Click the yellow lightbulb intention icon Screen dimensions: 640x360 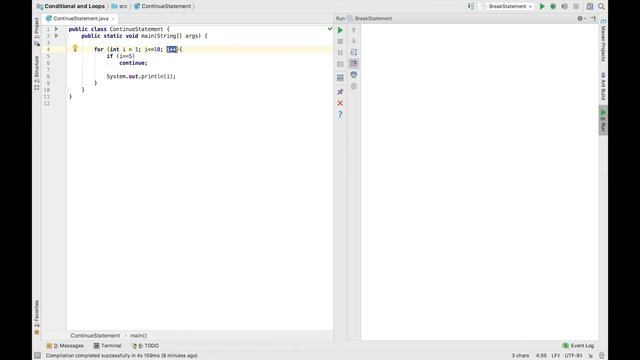(75, 48)
